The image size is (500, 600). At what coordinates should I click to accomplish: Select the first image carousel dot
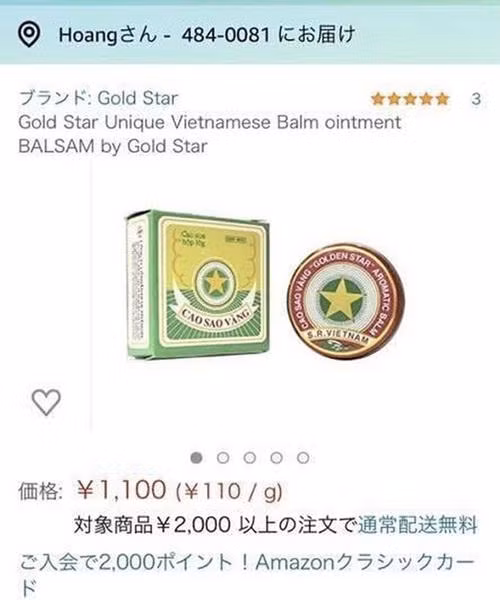196,457
